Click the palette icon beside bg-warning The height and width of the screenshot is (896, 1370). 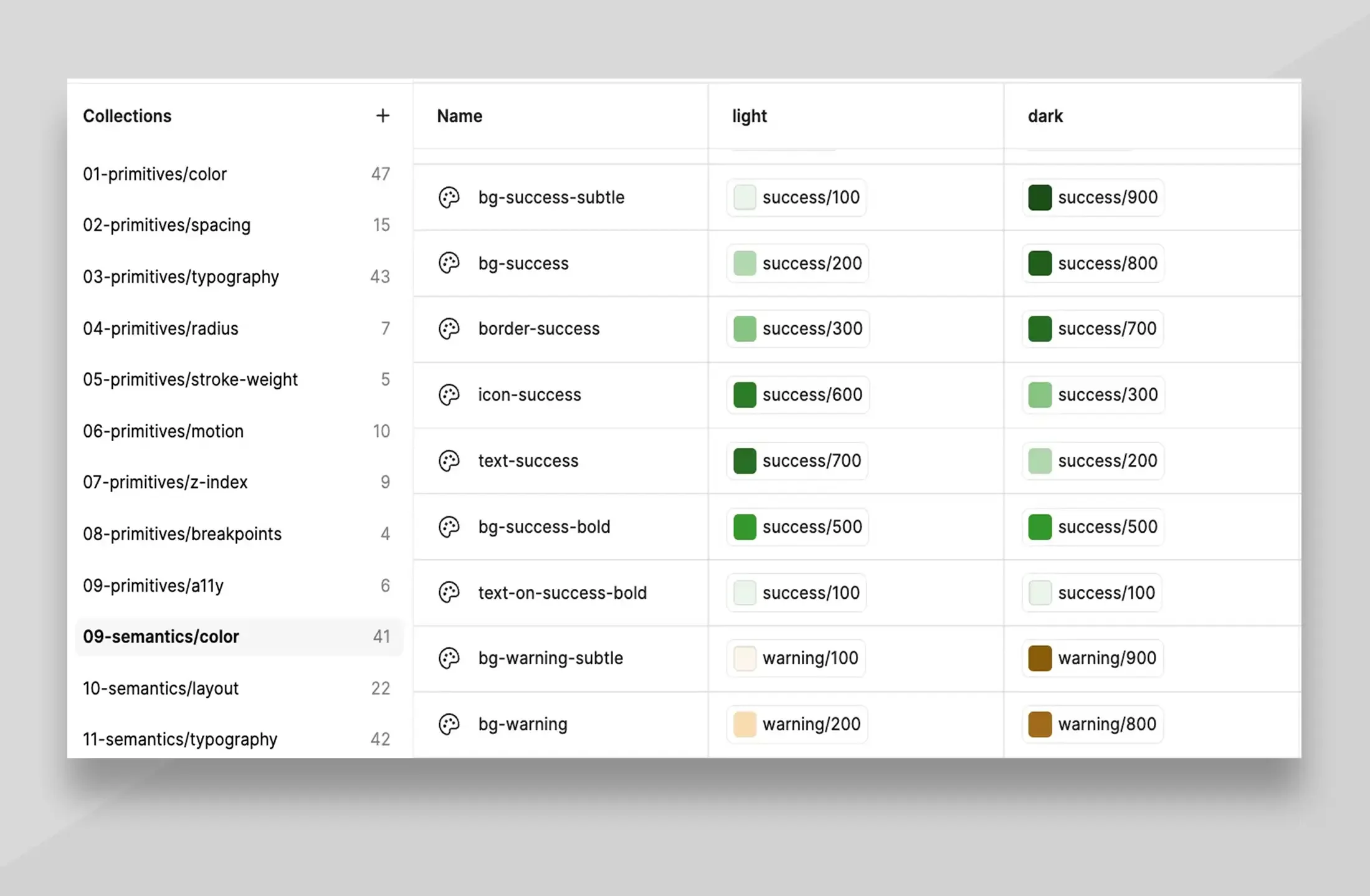tap(449, 725)
